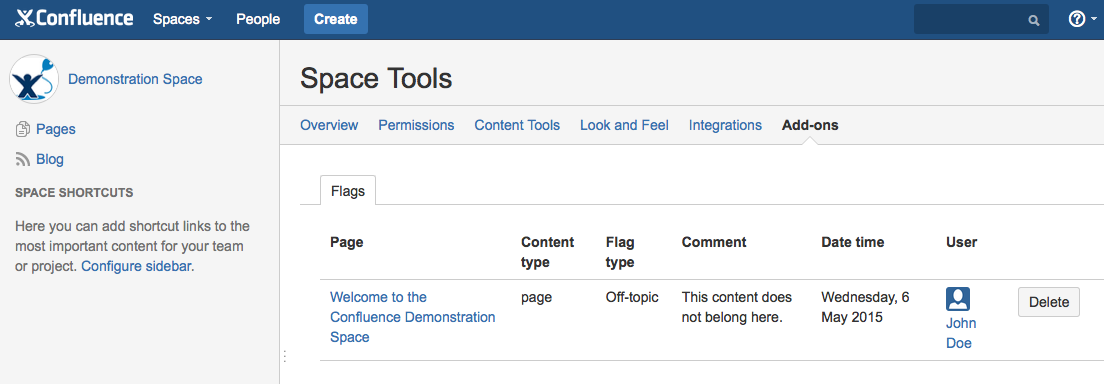Click the Create button
The height and width of the screenshot is (384, 1104).
click(x=336, y=19)
